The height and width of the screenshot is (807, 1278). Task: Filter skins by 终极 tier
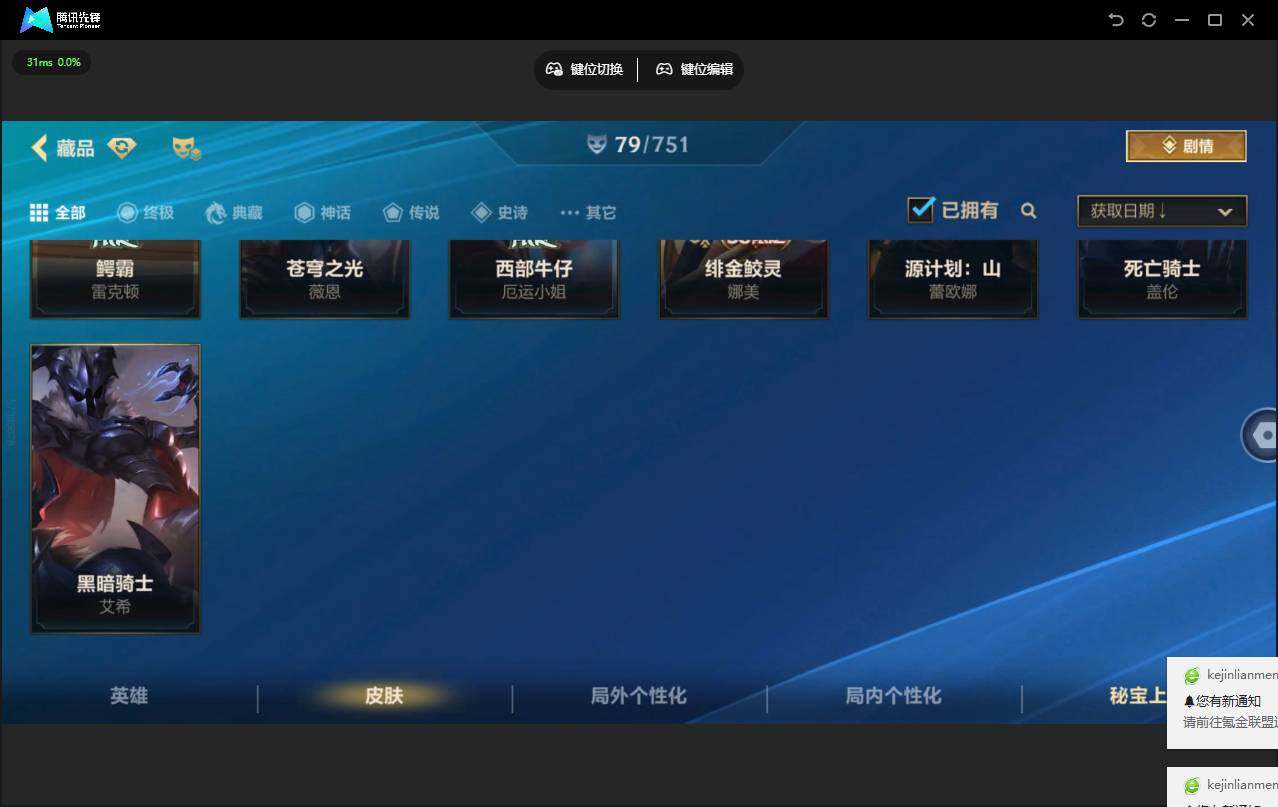coord(145,212)
